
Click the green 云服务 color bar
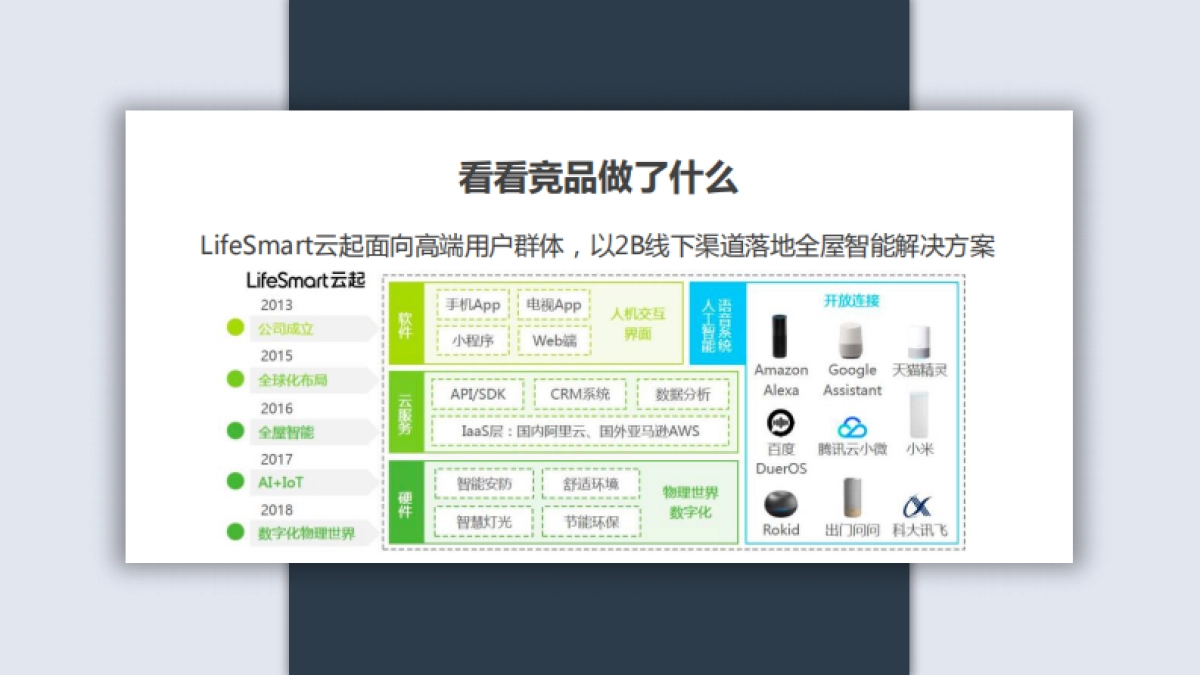click(404, 412)
